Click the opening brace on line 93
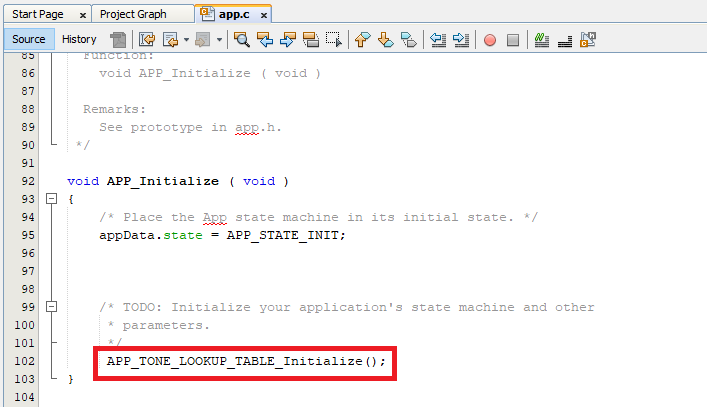The width and height of the screenshot is (707, 407). (x=71, y=199)
